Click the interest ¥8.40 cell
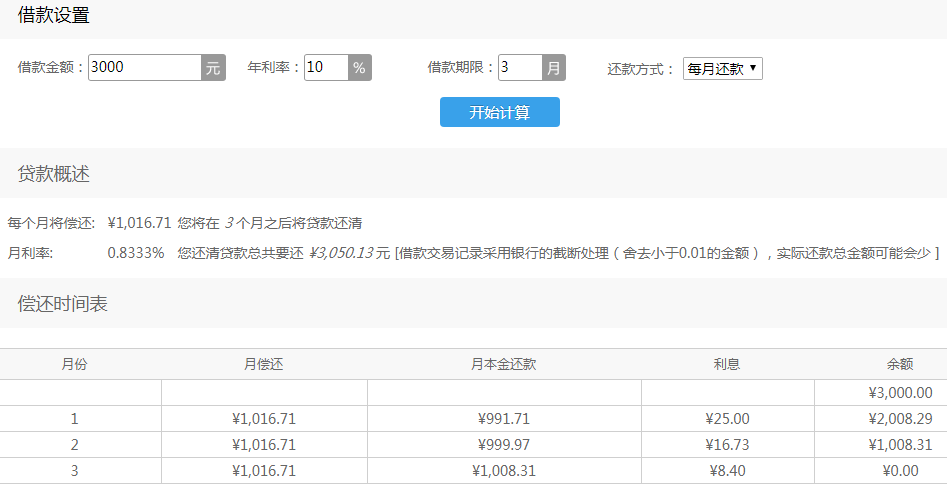Screen dimensions: 947x484 click(x=727, y=471)
